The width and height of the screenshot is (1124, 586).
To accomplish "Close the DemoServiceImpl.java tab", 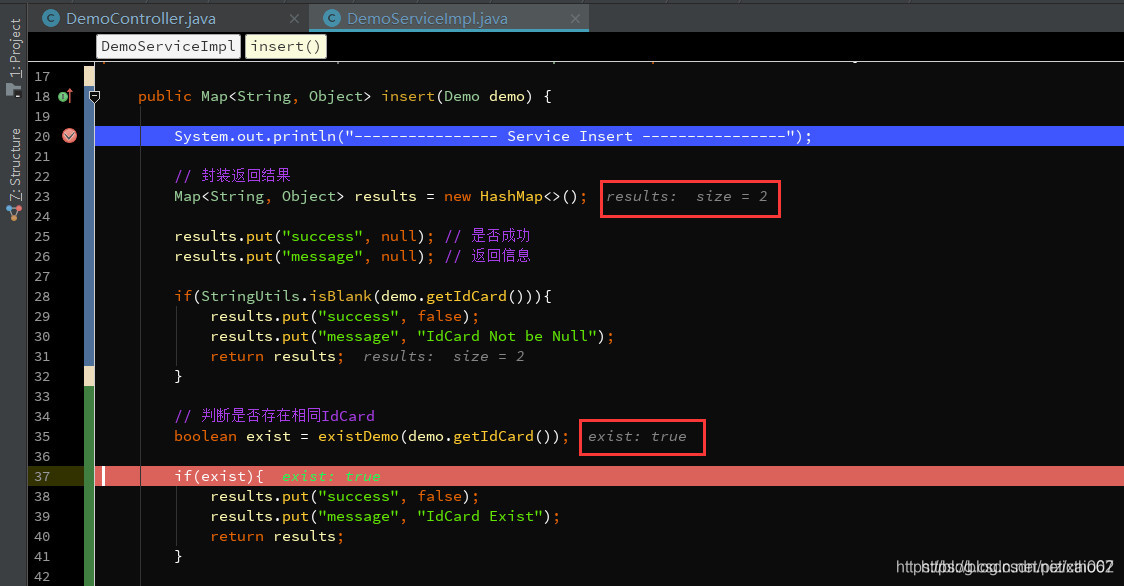I will click(x=575, y=19).
